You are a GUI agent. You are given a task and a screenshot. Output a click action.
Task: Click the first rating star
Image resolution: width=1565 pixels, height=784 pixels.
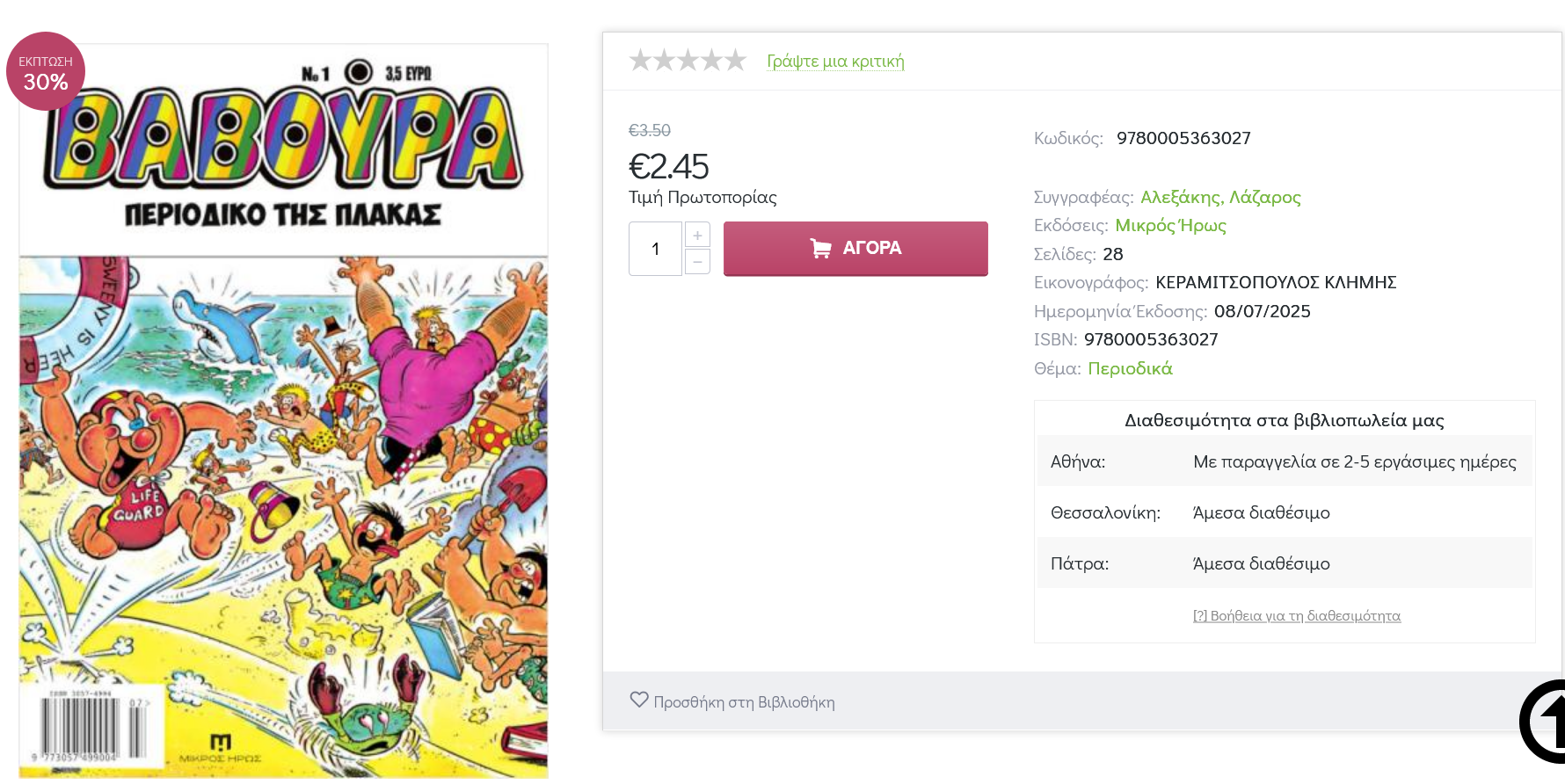[x=641, y=61]
